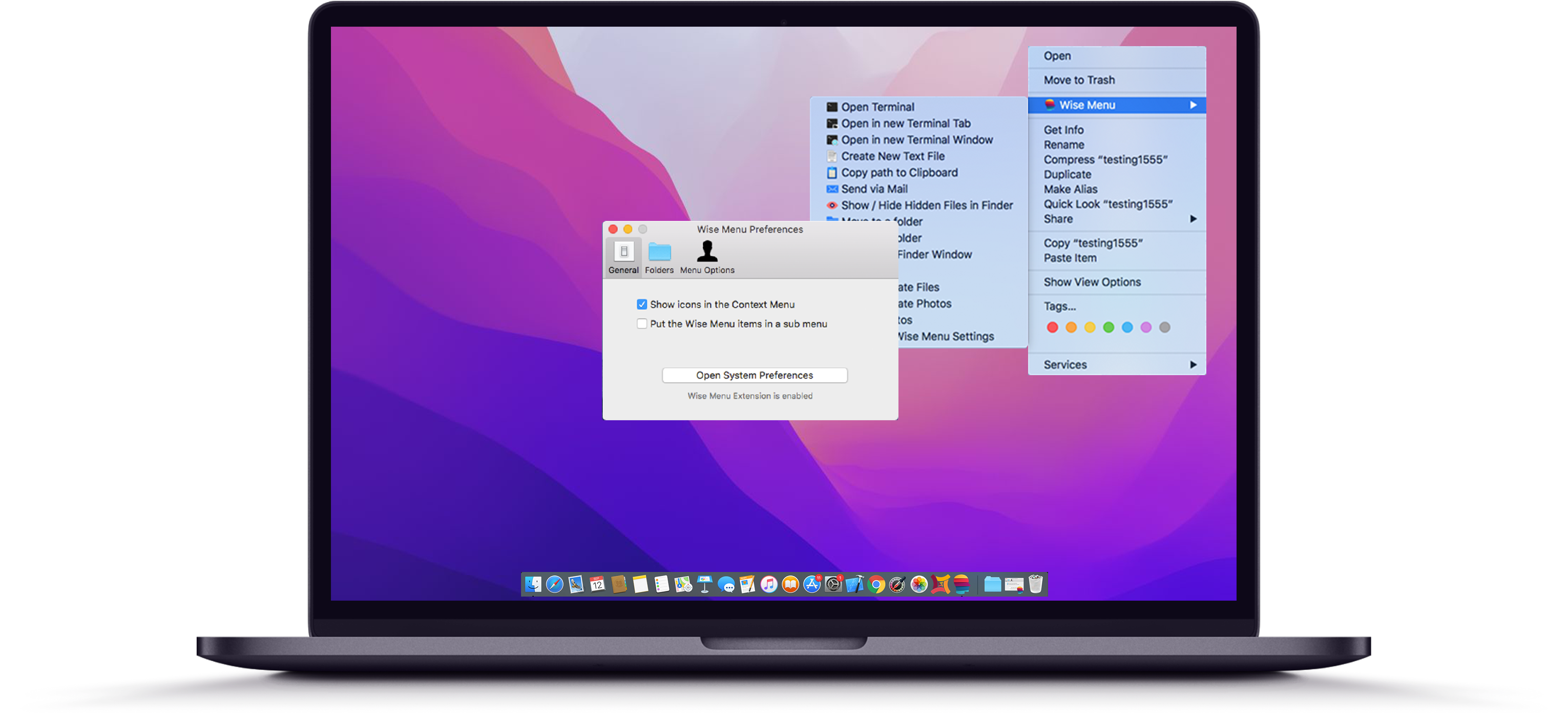Open Music app in the Dock
This screenshot has height=717, width=1568.
pyautogui.click(x=769, y=585)
